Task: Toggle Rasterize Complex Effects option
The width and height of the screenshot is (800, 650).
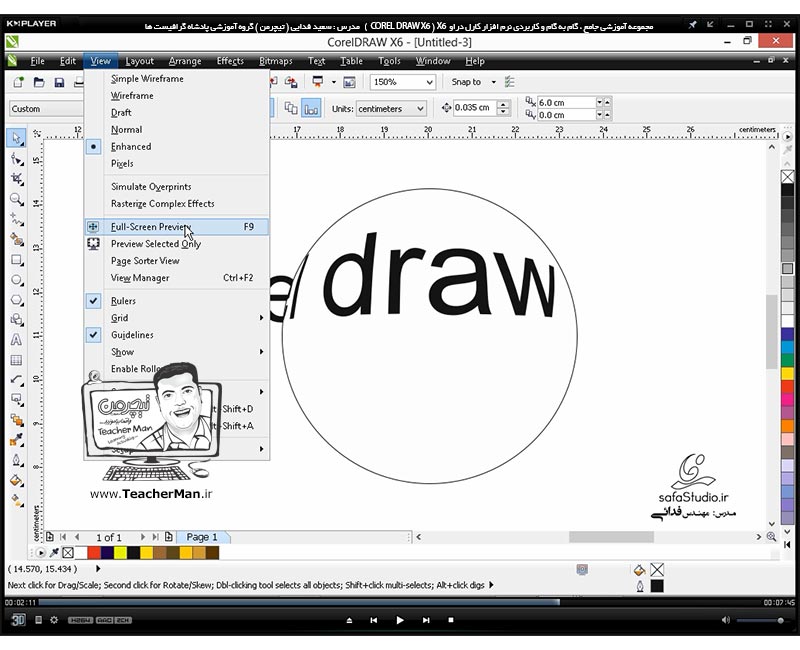Action: (176, 203)
